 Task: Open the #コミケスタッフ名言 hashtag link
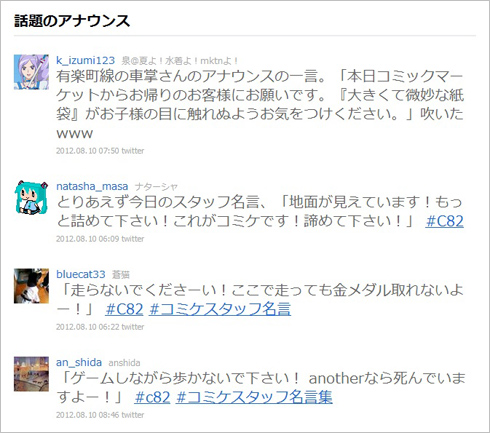[x=220, y=309]
